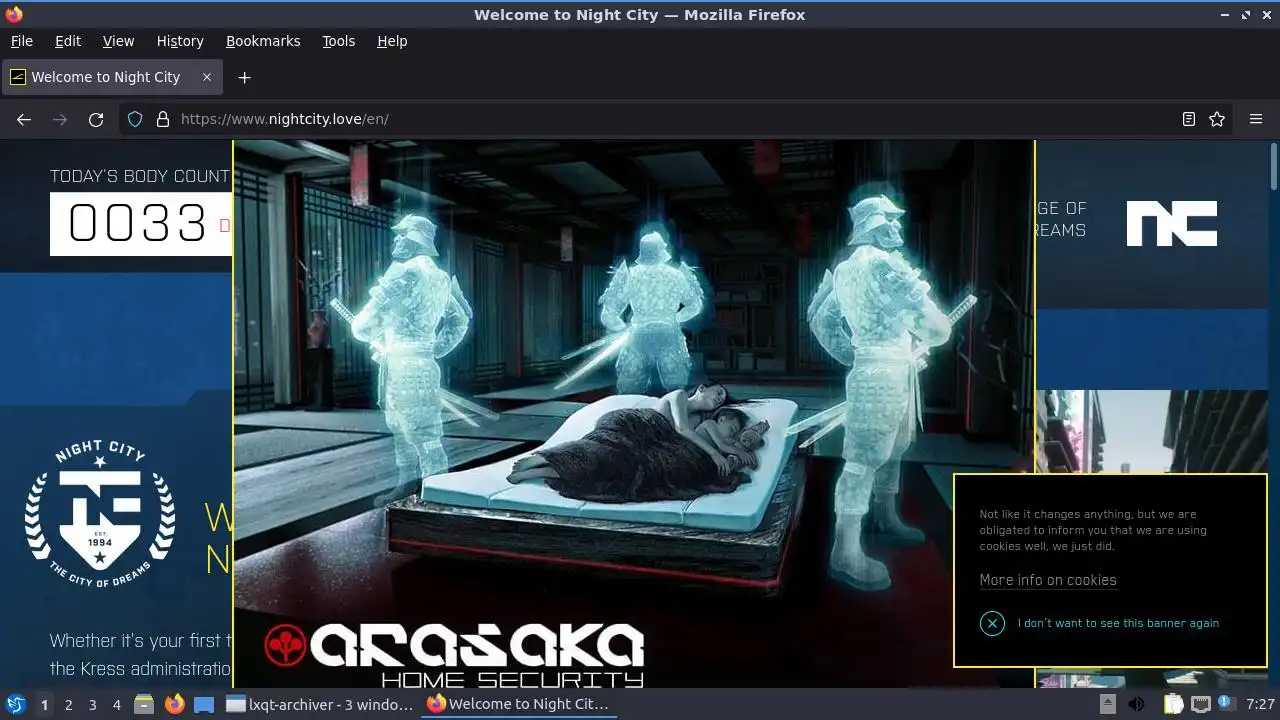Open clipboard manager tray icon
Screen dimensions: 1280x720
pos(1174,704)
